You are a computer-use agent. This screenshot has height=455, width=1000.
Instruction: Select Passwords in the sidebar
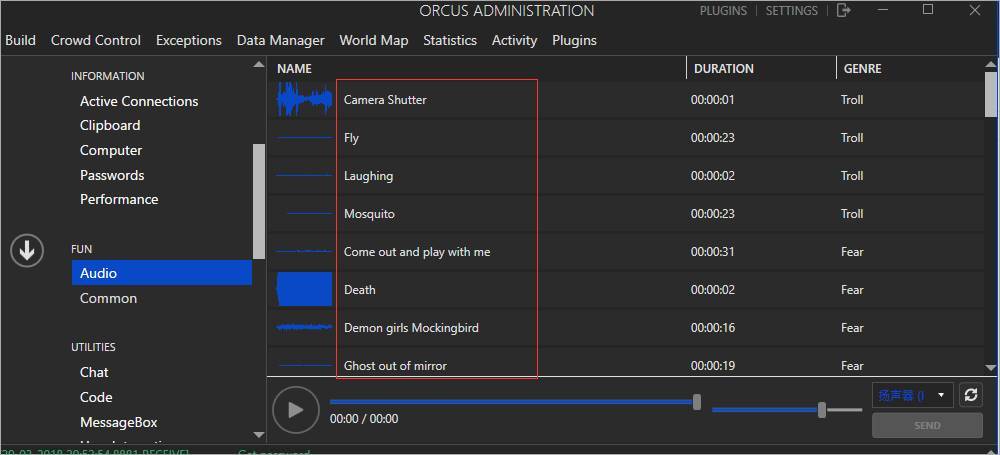pos(112,175)
